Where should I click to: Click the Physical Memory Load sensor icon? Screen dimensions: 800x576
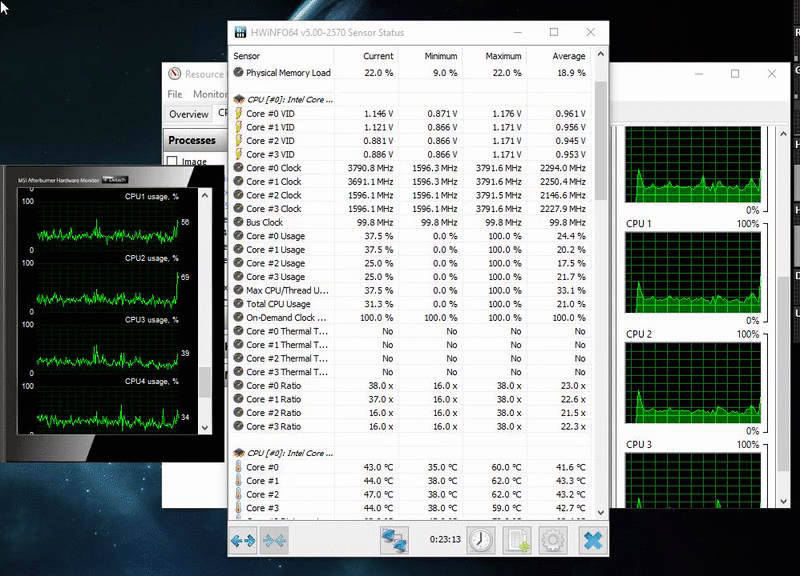click(x=238, y=72)
